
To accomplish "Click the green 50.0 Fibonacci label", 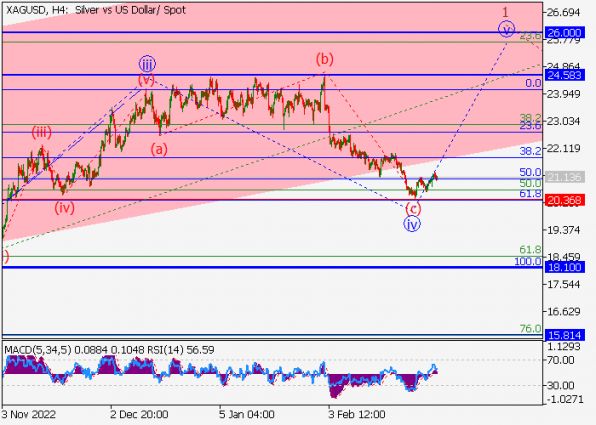I will coord(531,183).
